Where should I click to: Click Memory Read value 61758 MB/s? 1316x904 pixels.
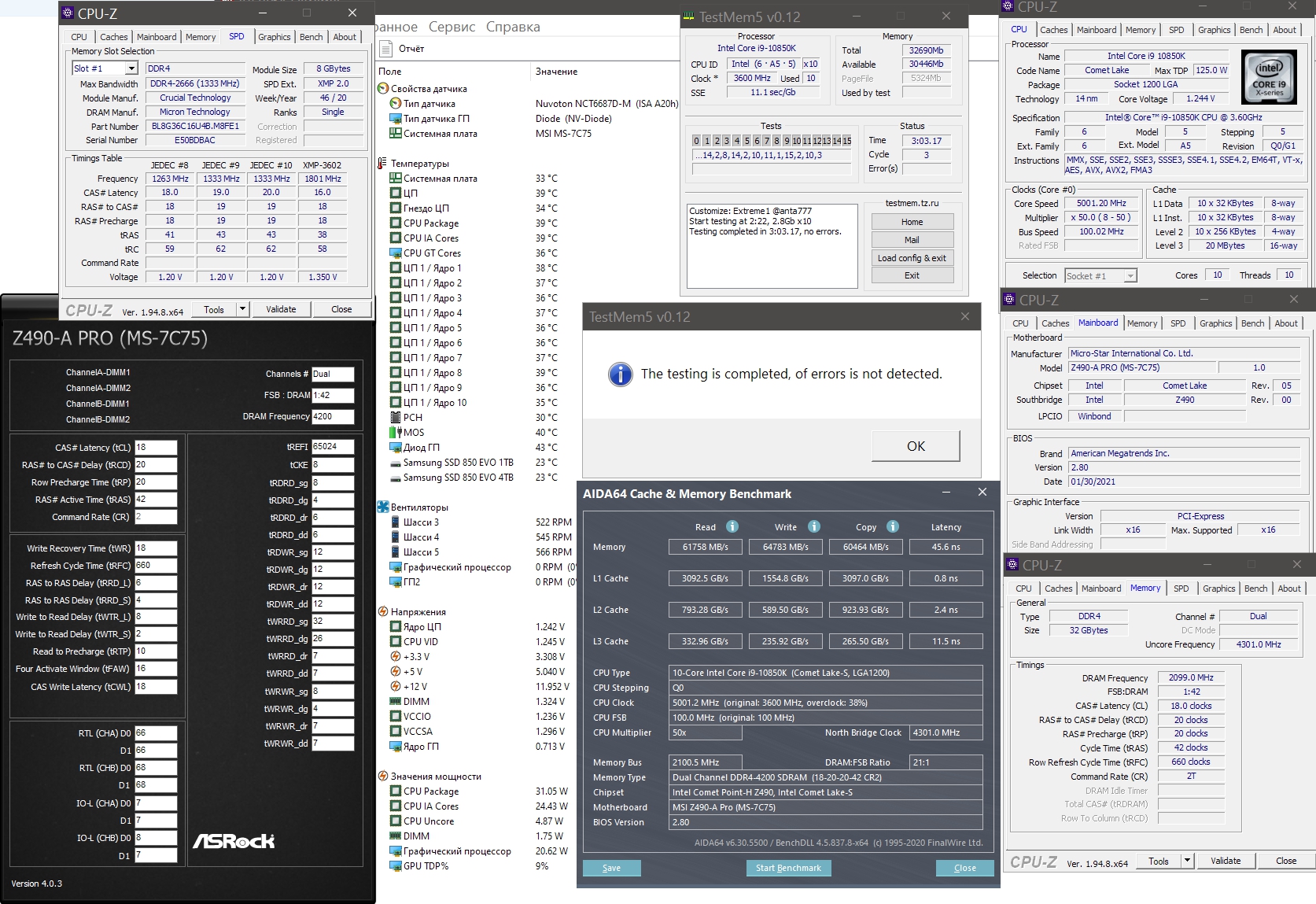tap(705, 547)
